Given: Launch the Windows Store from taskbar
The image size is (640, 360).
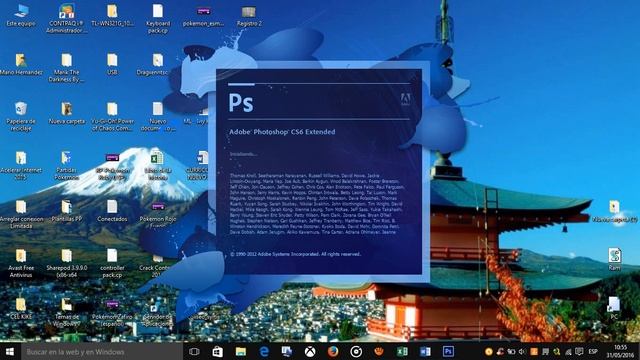Looking at the screenshot, I should tap(217, 351).
